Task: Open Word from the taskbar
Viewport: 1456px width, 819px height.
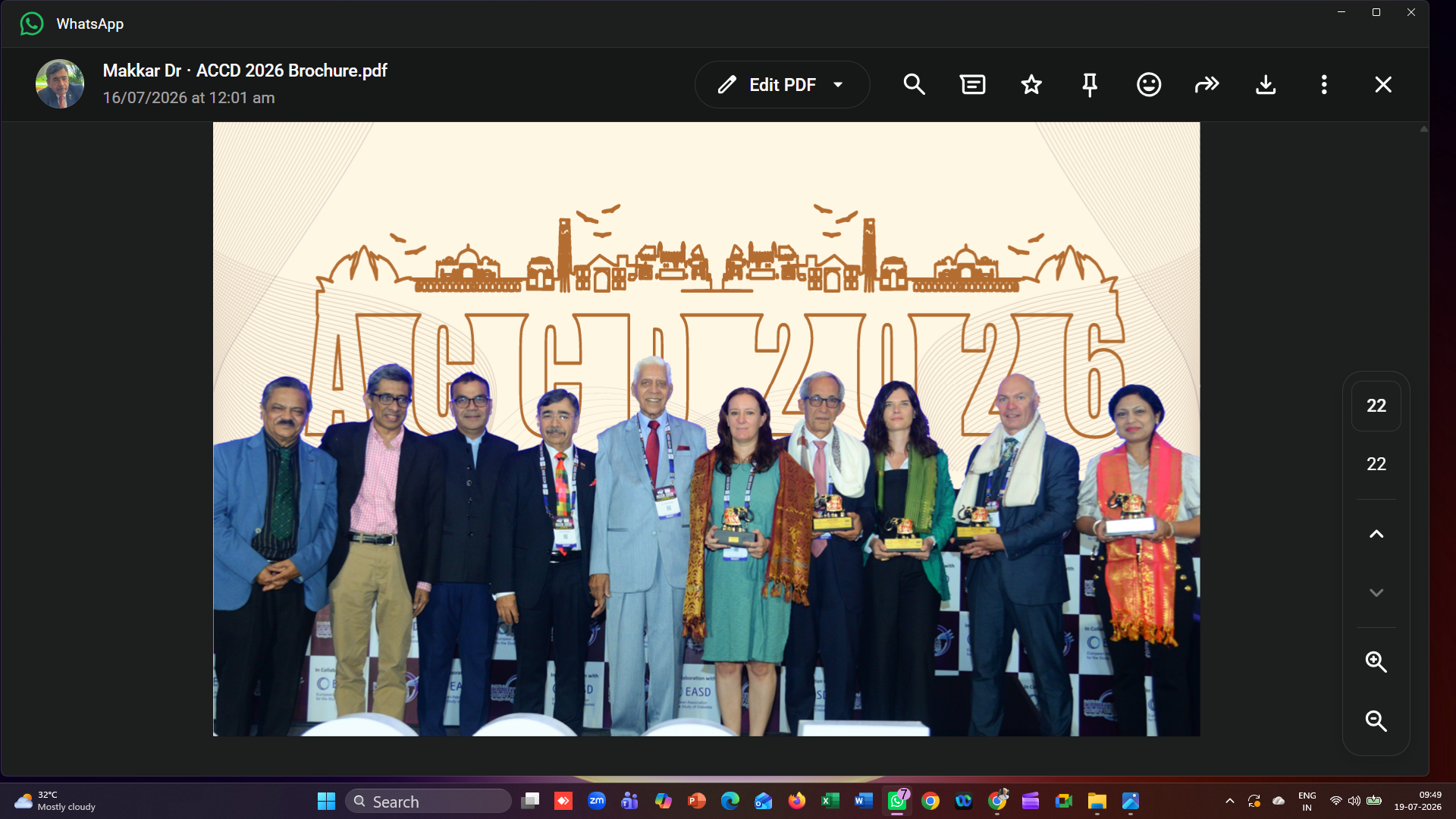Action: tap(863, 801)
